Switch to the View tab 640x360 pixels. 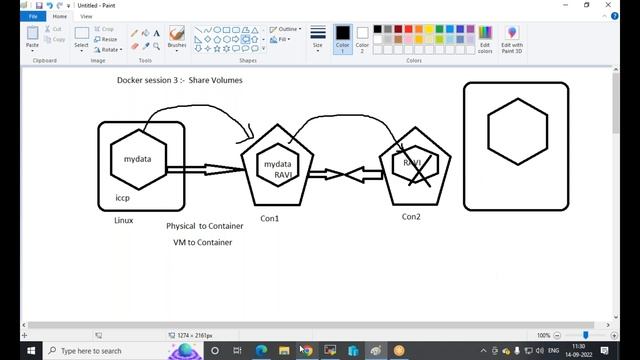[86, 16]
